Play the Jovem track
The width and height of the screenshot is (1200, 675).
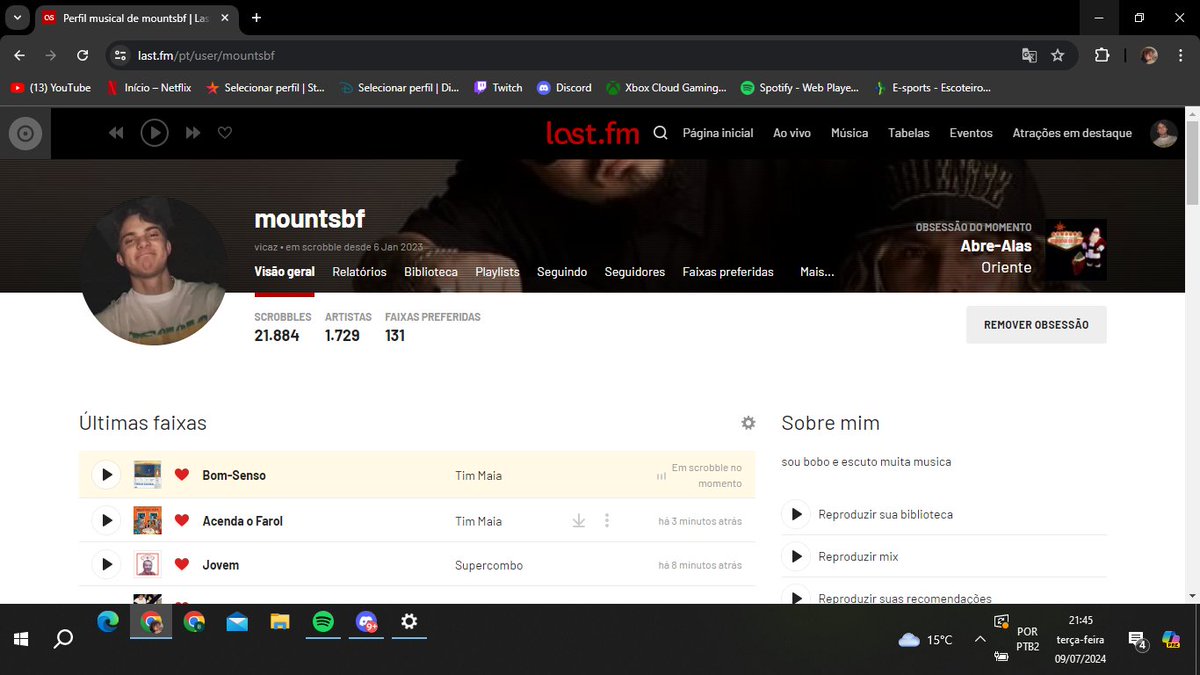(x=106, y=565)
